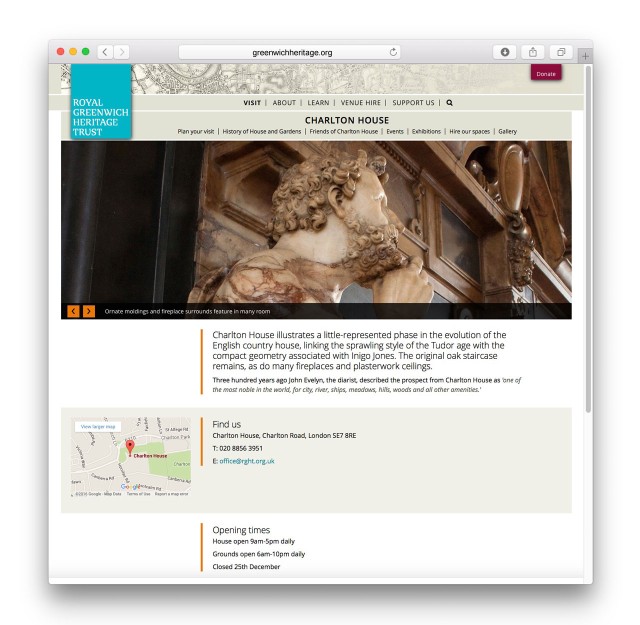Open the Safari downloads icon

[x=505, y=52]
